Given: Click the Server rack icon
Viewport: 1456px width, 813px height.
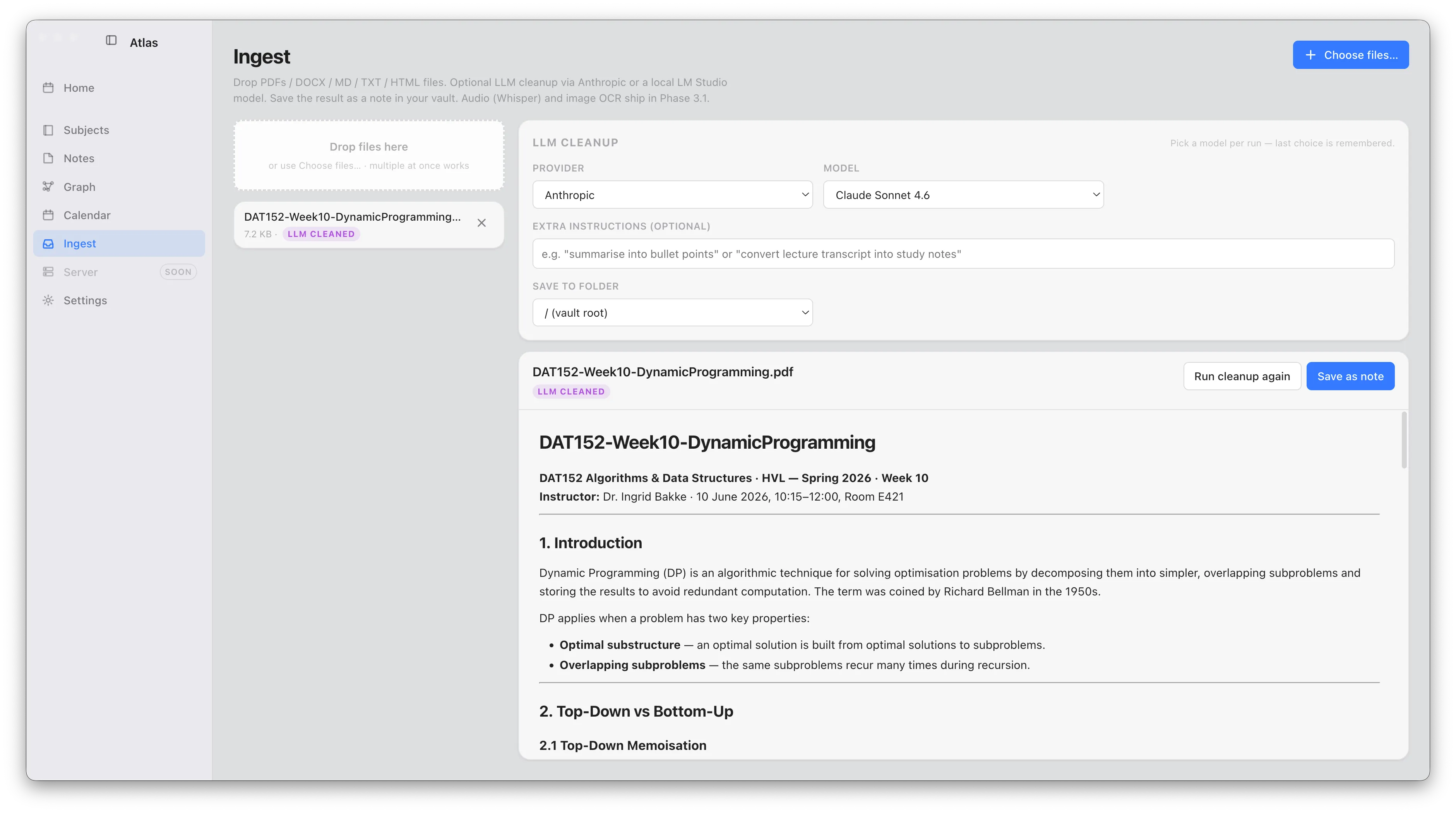Looking at the screenshot, I should click(x=48, y=272).
